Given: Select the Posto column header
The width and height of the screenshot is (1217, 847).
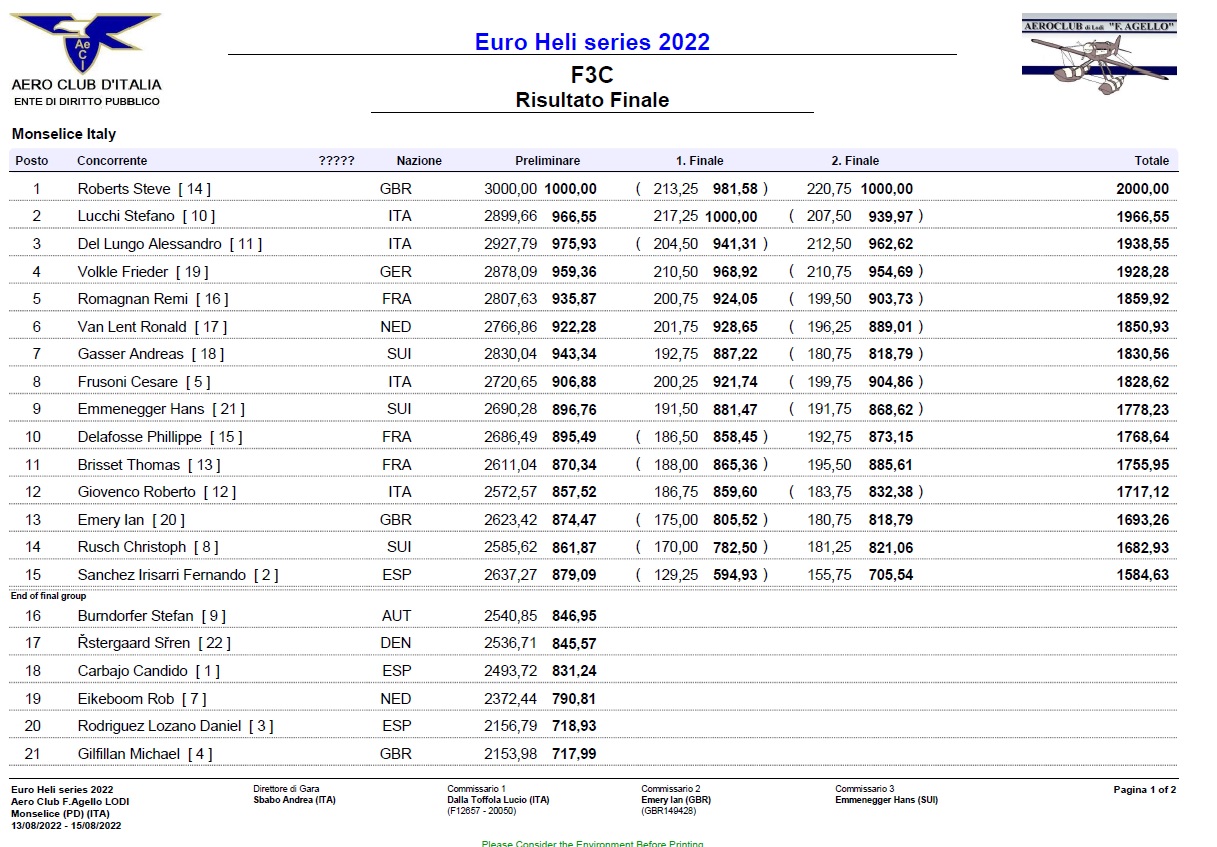Looking at the screenshot, I should coord(32,161).
